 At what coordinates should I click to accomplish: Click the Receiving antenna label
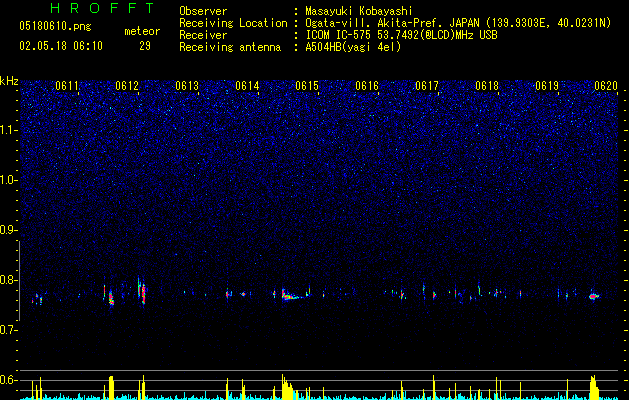click(x=230, y=47)
